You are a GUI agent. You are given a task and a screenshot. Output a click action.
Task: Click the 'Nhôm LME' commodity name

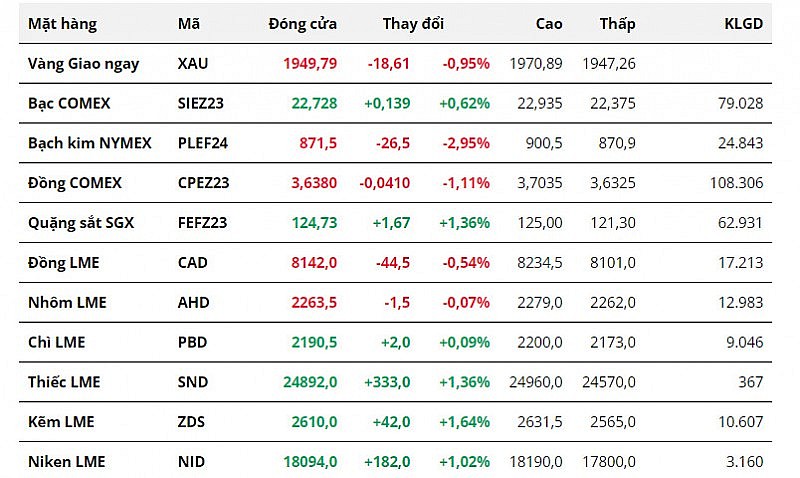coord(66,303)
